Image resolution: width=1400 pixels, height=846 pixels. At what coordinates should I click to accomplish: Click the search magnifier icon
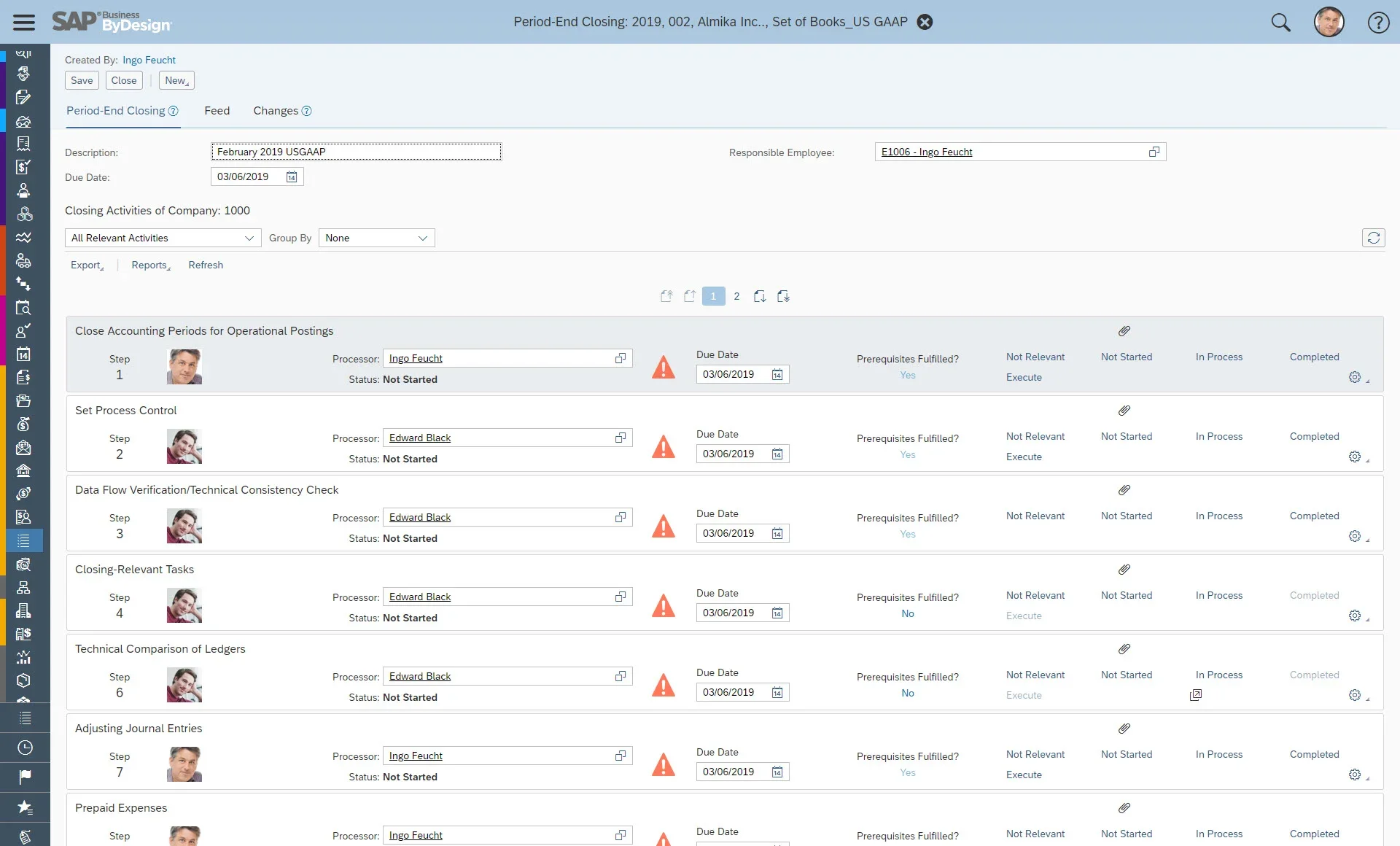[x=1280, y=22]
